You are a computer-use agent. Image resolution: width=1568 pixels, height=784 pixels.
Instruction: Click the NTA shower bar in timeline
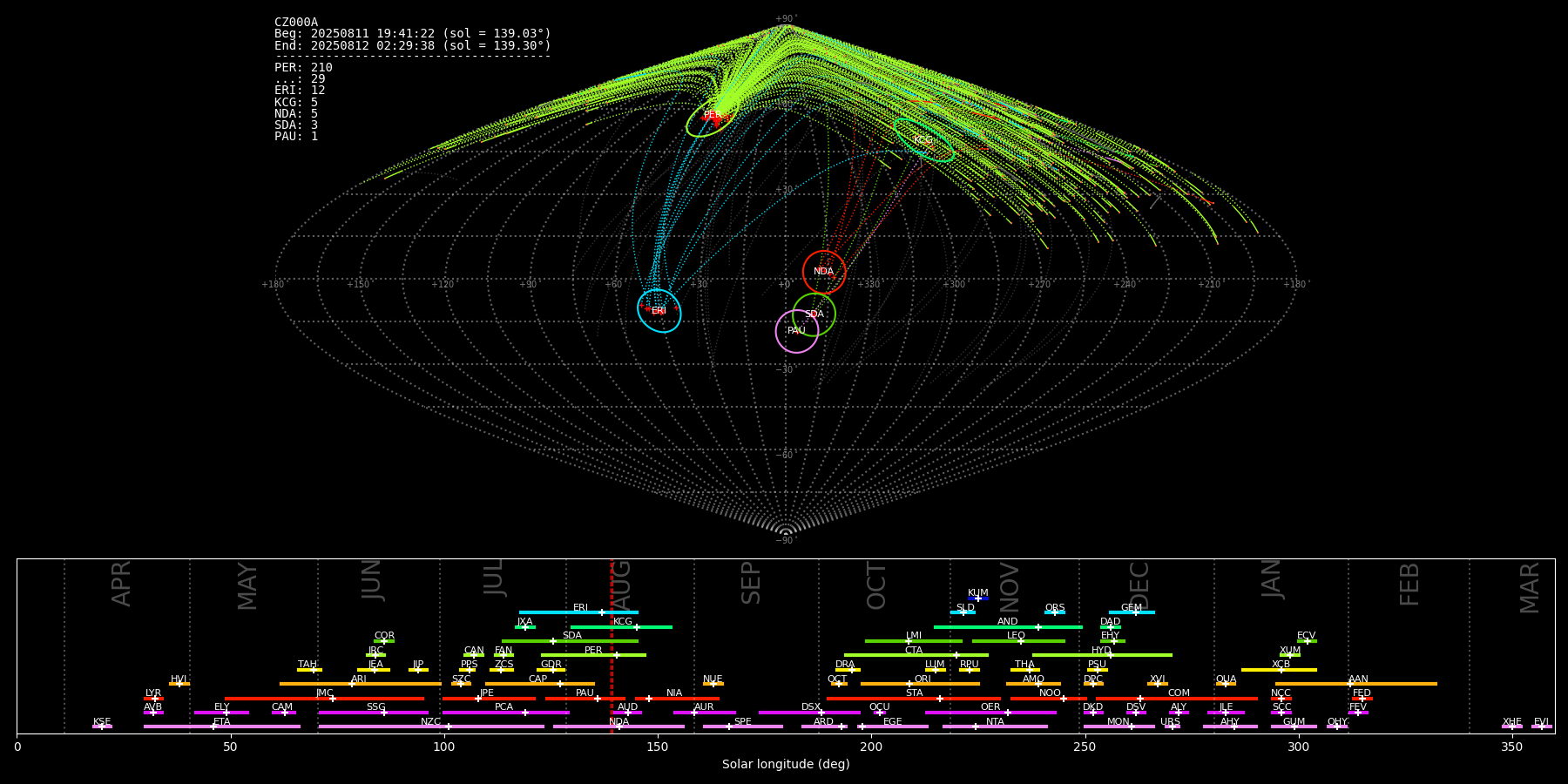(x=995, y=727)
